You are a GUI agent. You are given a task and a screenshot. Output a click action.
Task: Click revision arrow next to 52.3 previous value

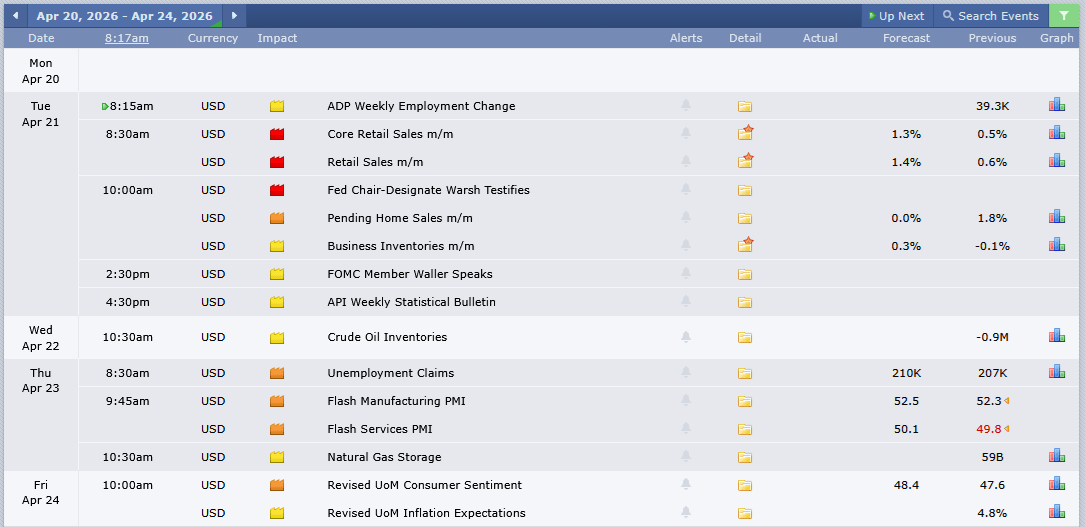pos(1007,401)
